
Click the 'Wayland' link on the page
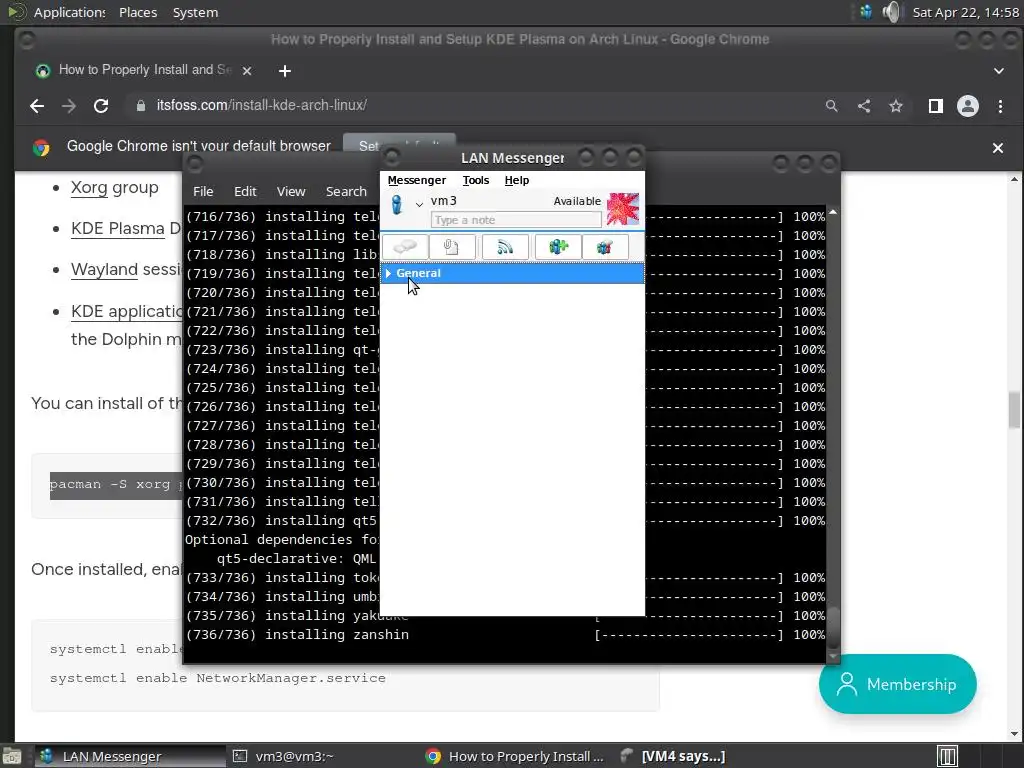[x=104, y=270]
